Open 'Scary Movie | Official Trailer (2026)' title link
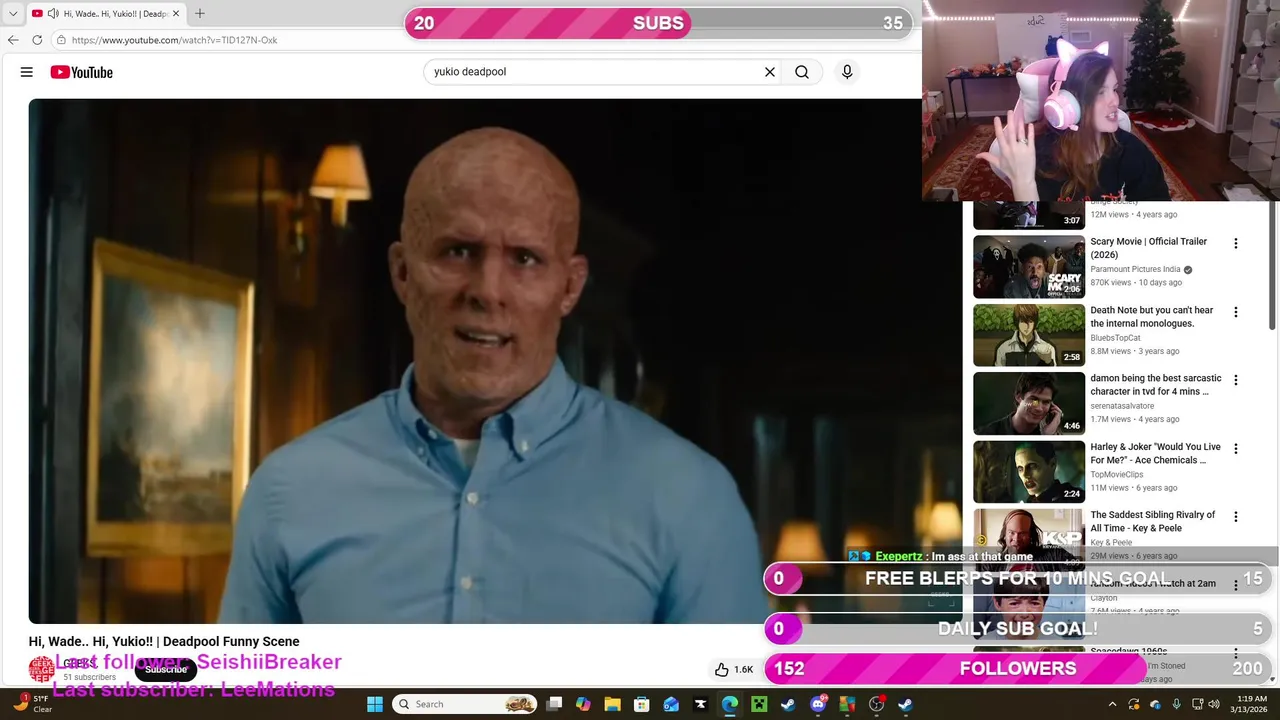The width and height of the screenshot is (1280, 720). tap(1148, 248)
